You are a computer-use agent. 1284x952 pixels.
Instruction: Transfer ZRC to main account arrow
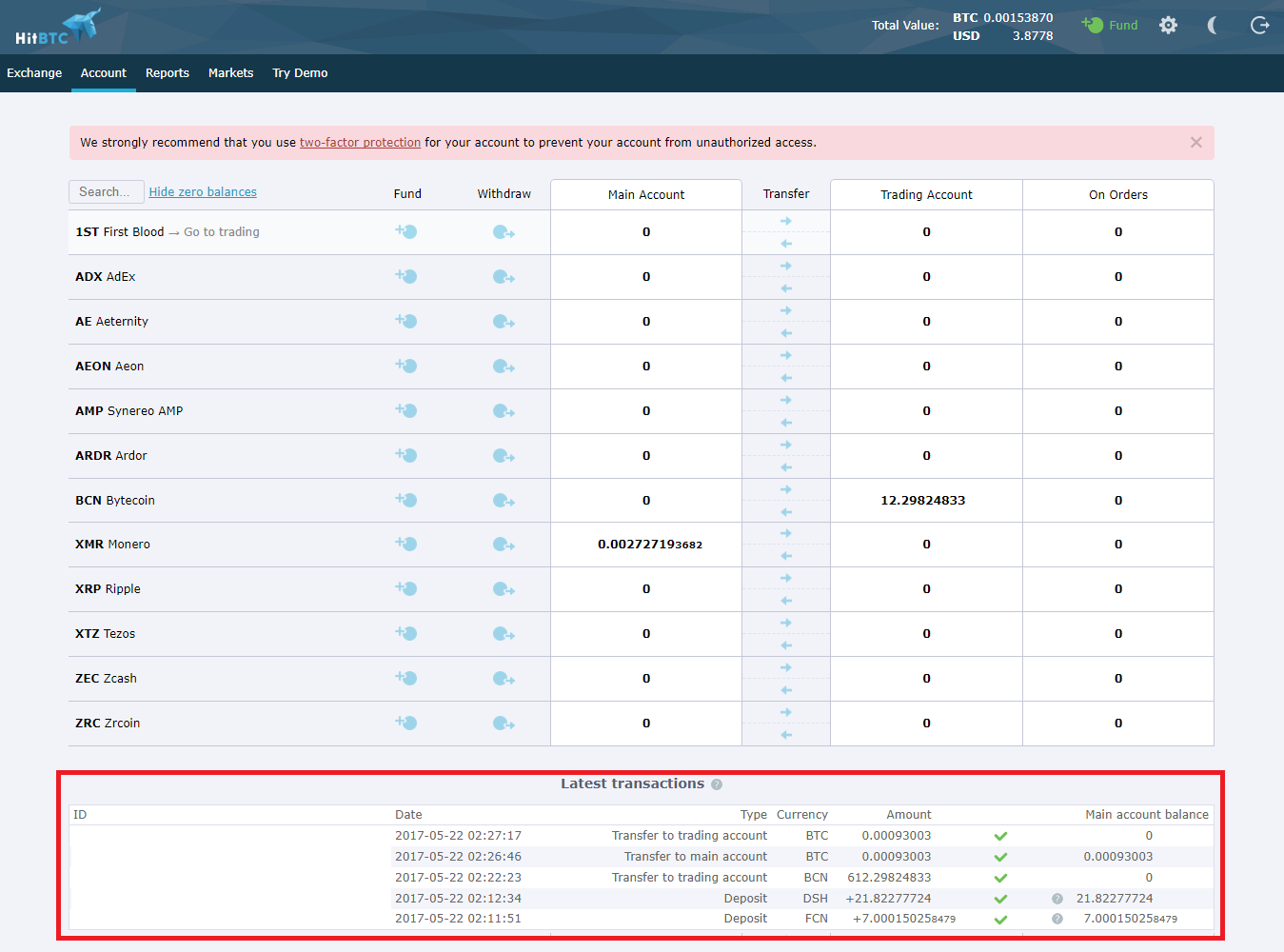pos(786,735)
